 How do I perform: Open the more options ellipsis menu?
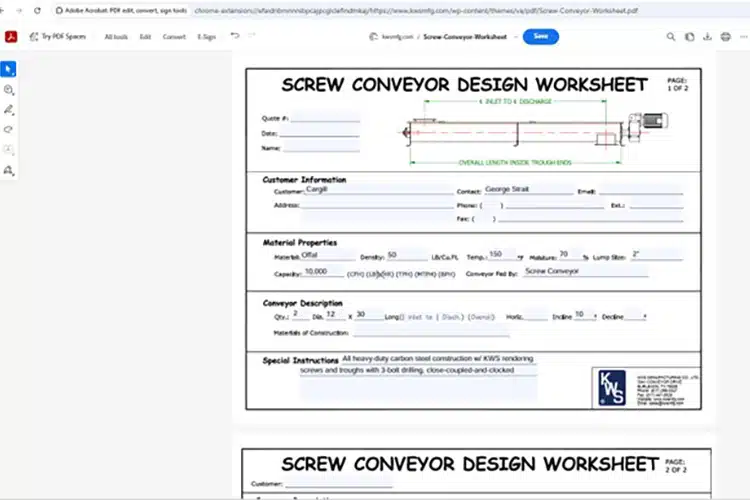[x=743, y=37]
